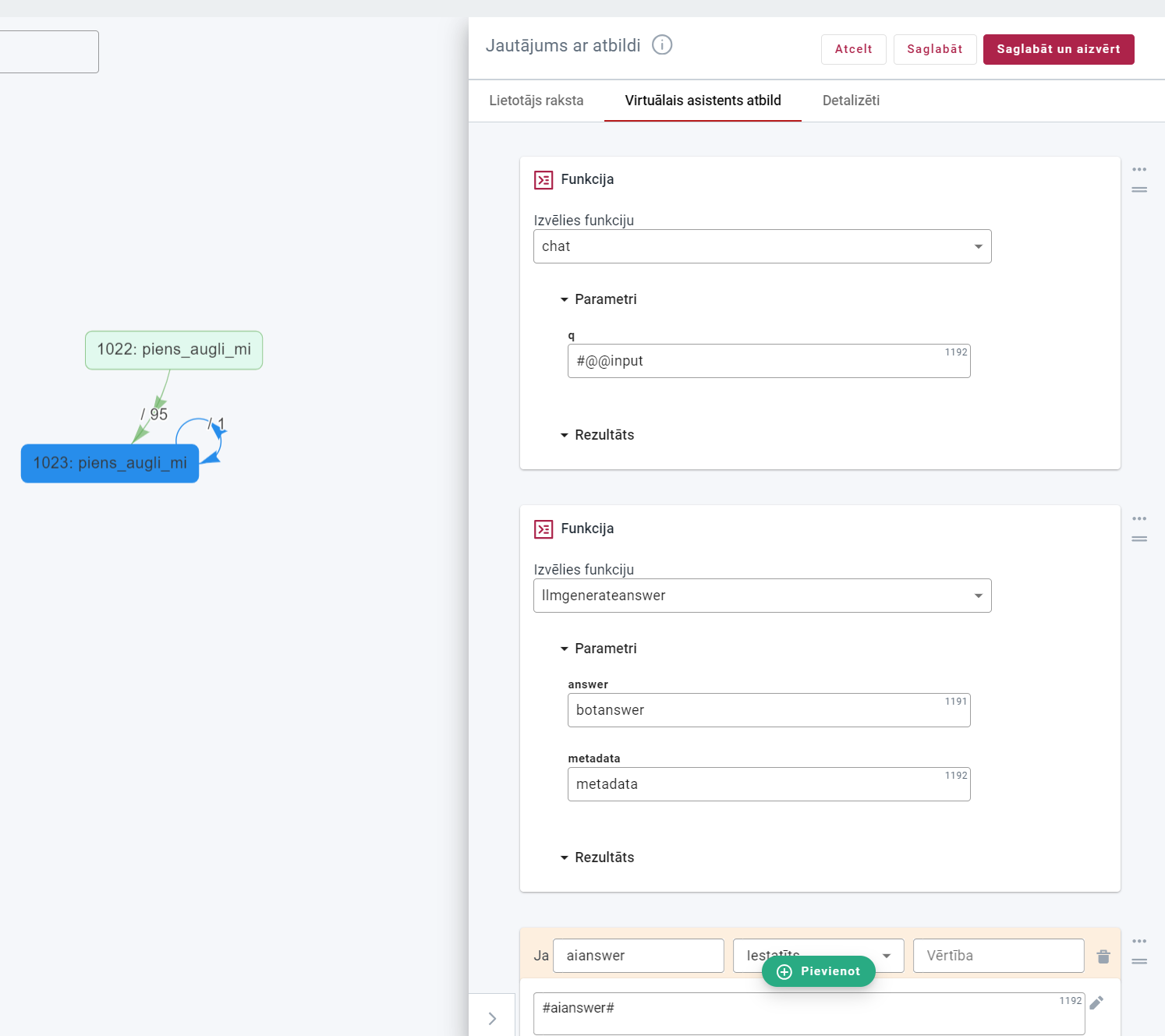Click the drag handle of the llmgenerateanswer card
This screenshot has height=1036, width=1165.
coord(1139,539)
